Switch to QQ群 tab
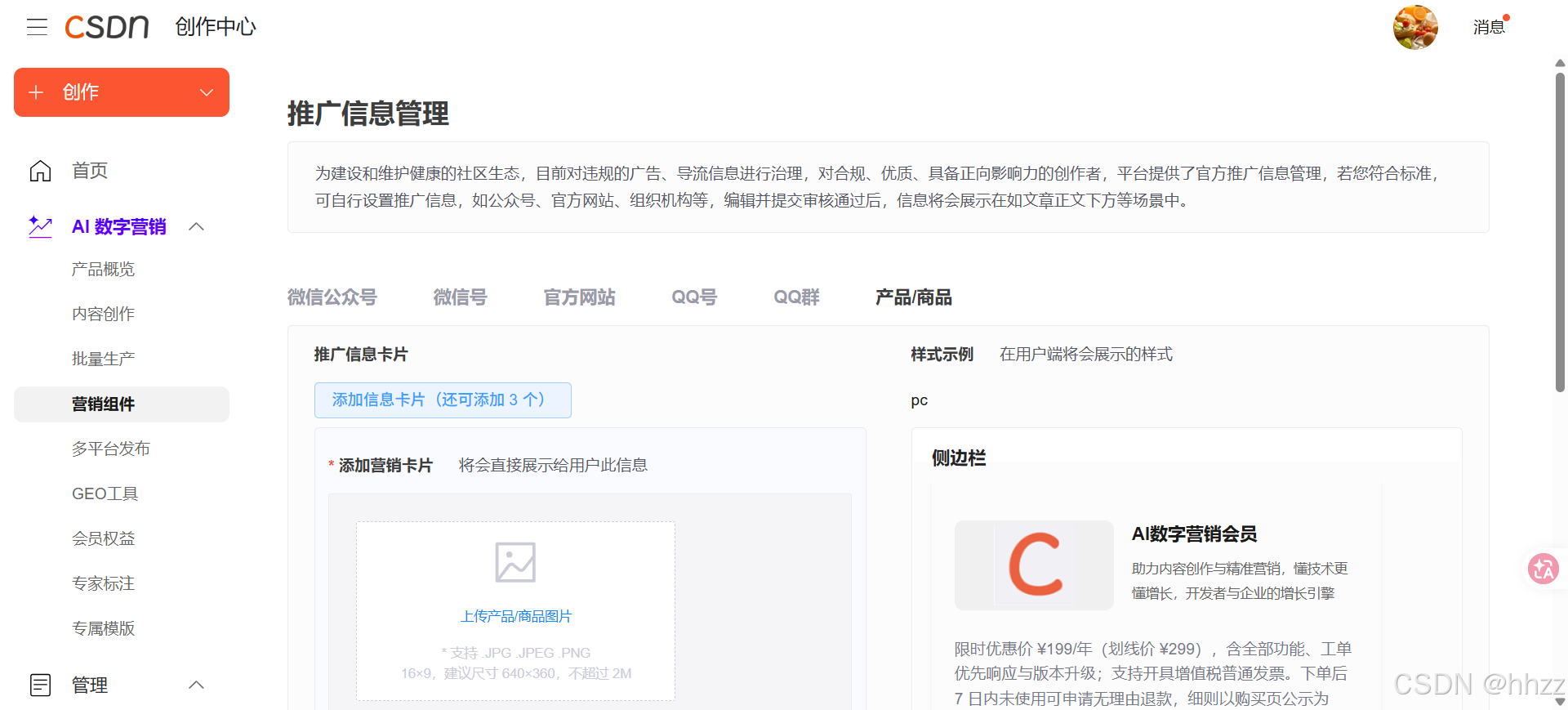Viewport: 1568px width, 710px height. coord(796,297)
